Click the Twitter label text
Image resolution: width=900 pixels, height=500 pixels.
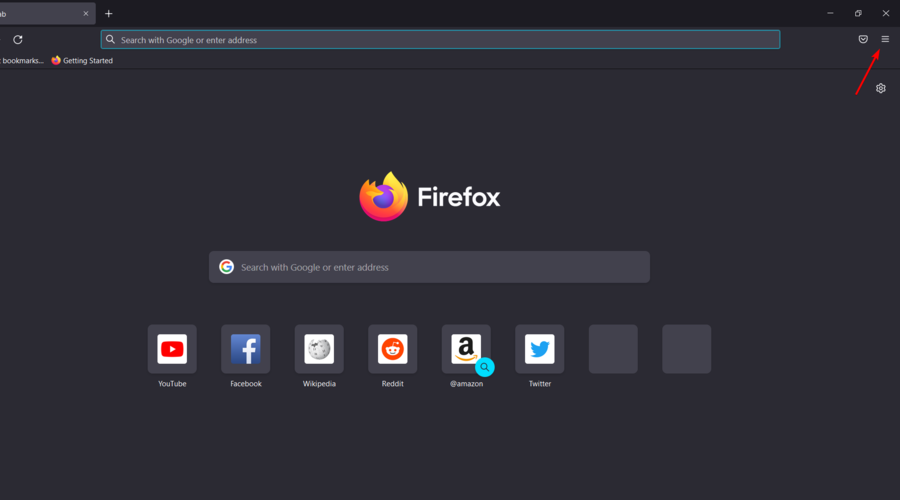(540, 383)
